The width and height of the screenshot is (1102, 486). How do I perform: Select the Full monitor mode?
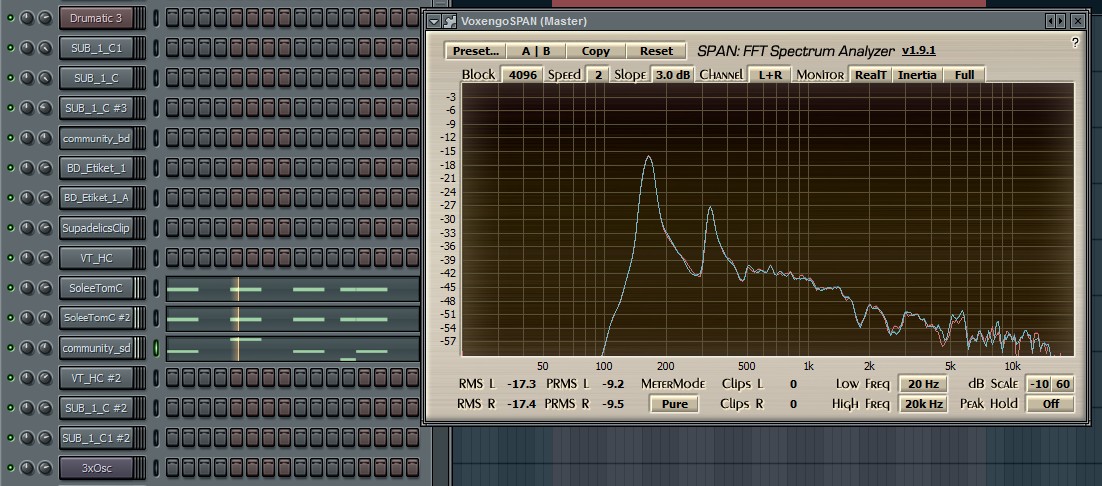(x=964, y=74)
